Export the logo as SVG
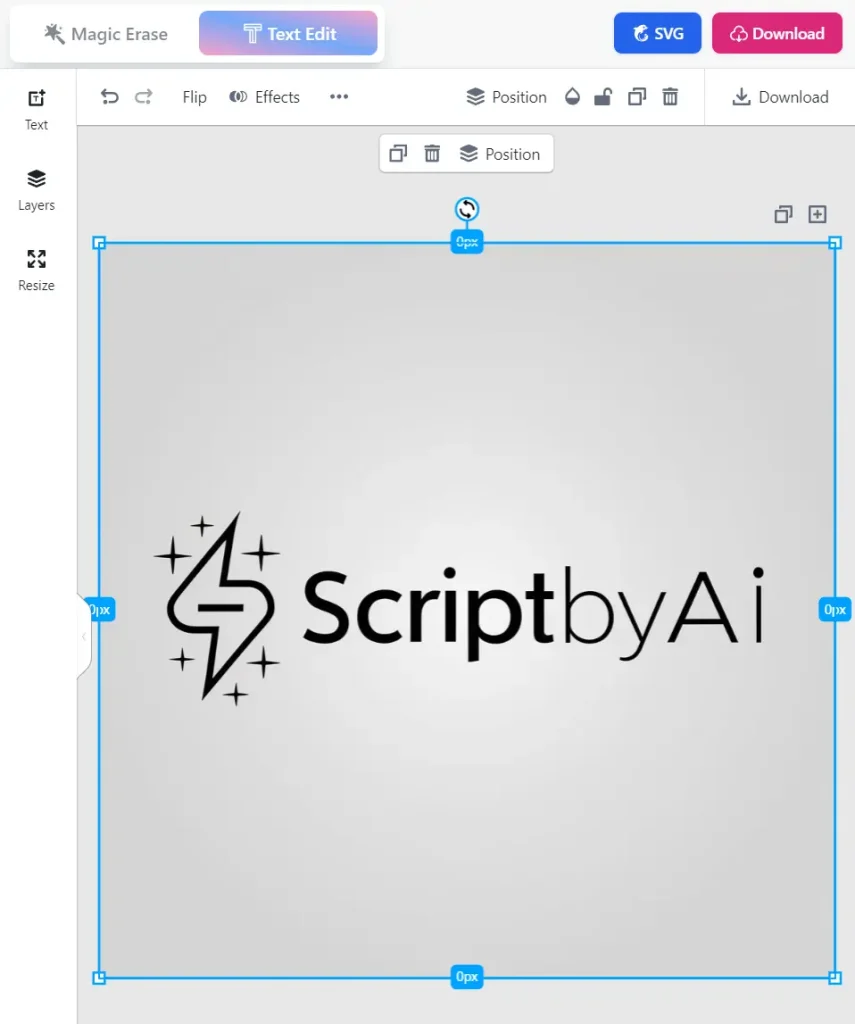The image size is (855, 1024). (657, 33)
